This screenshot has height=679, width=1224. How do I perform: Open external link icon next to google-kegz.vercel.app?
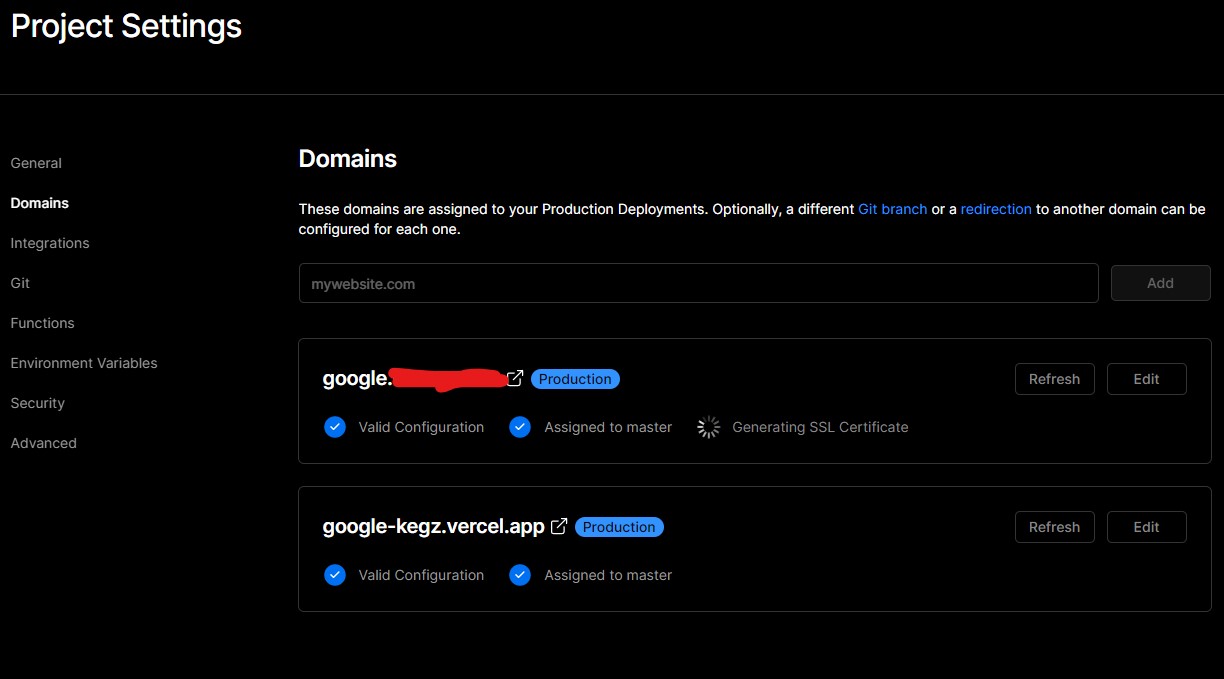(x=559, y=526)
